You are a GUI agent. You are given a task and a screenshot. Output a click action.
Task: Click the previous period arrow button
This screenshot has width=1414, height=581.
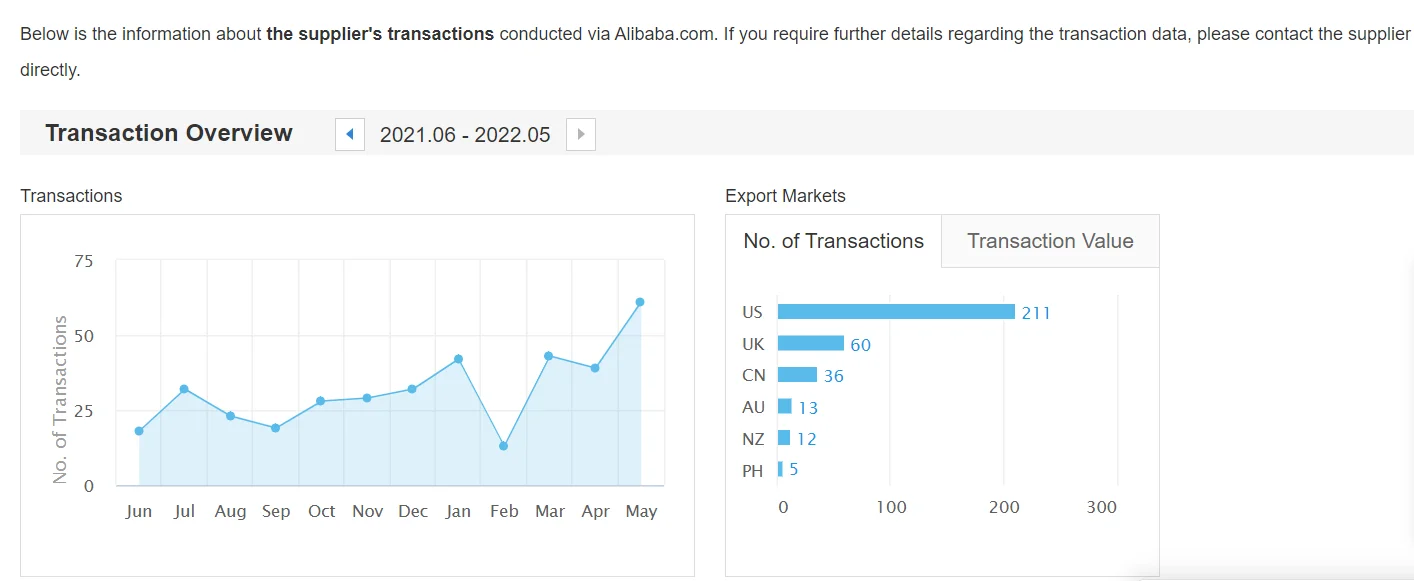tap(350, 134)
